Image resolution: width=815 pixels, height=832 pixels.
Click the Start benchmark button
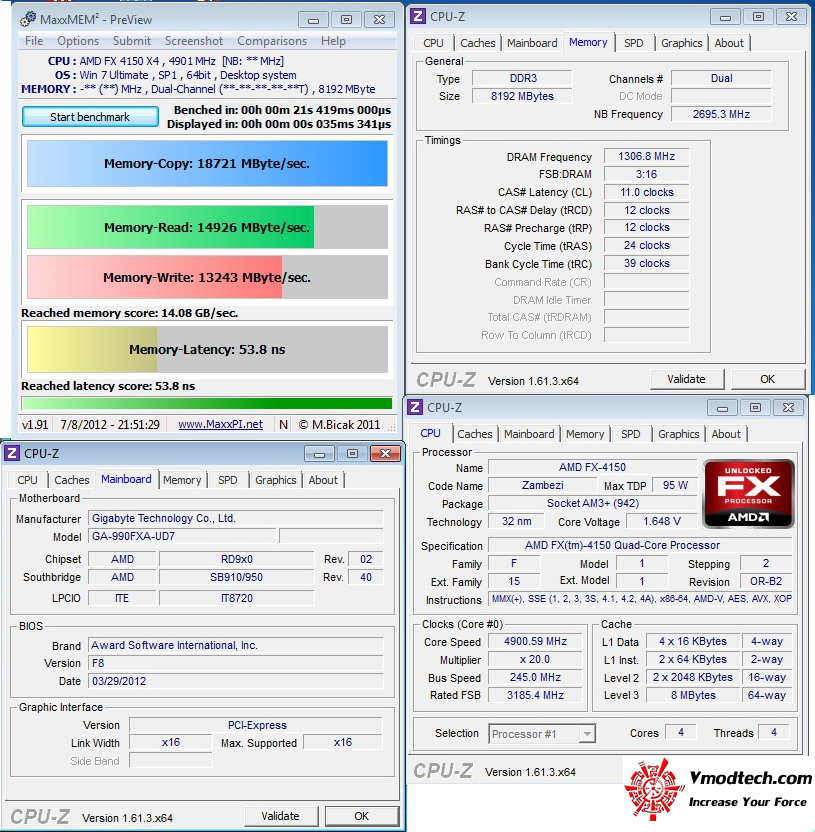tap(90, 117)
